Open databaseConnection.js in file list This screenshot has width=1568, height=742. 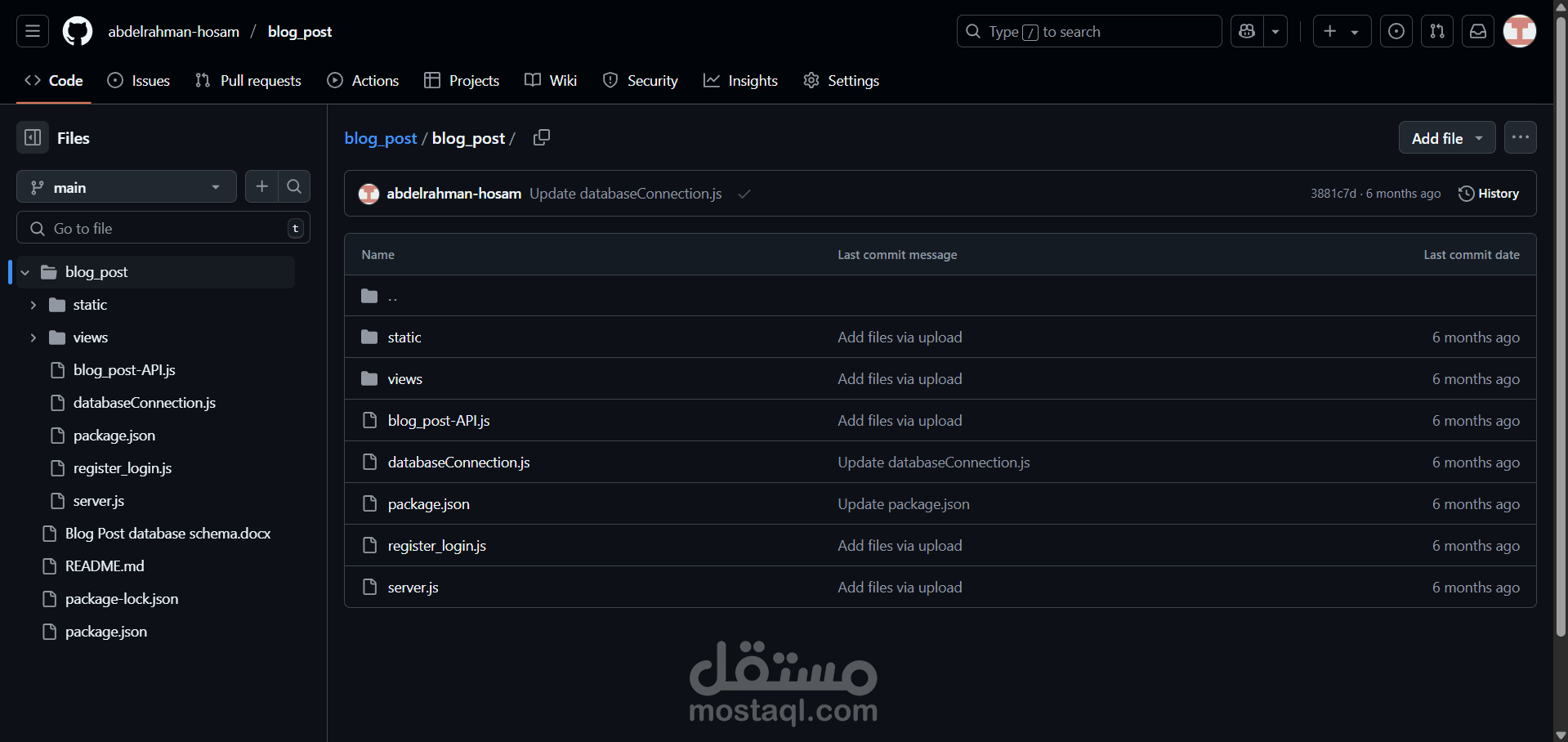(x=458, y=463)
